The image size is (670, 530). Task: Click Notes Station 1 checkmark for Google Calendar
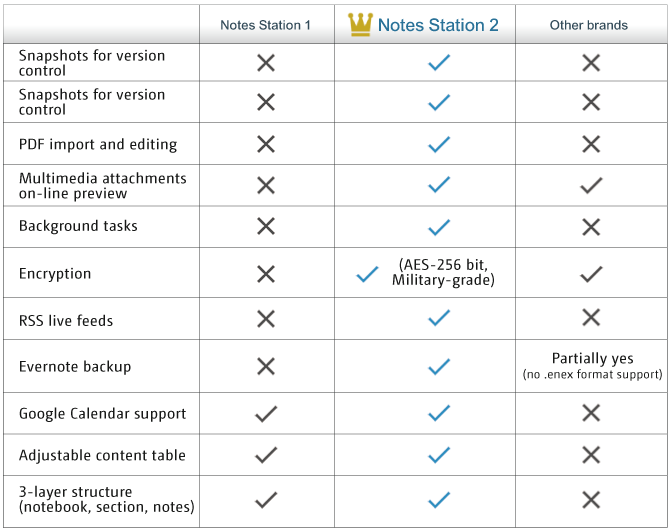click(x=265, y=413)
